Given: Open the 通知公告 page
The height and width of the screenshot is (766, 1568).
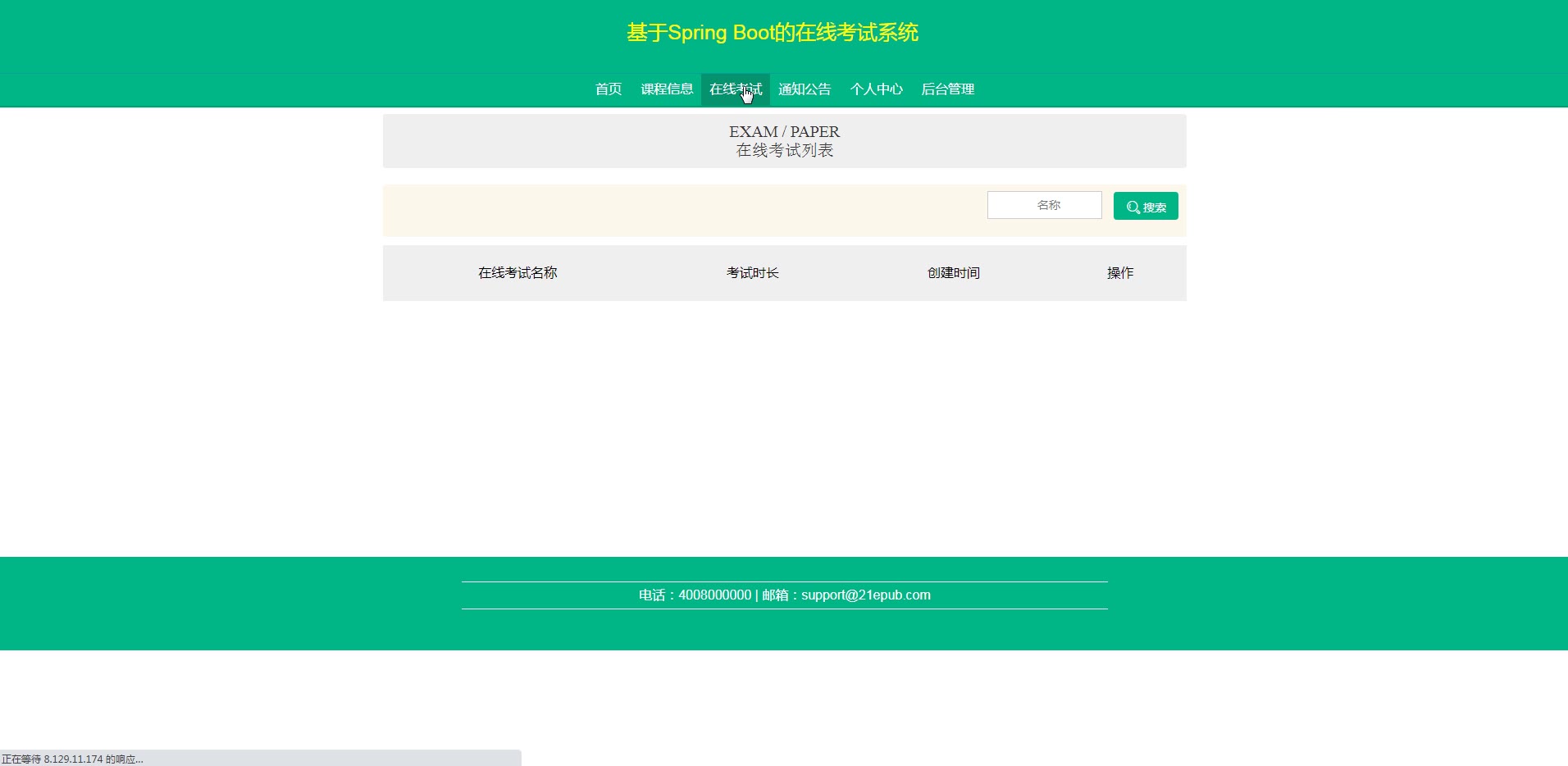Looking at the screenshot, I should tap(805, 89).
